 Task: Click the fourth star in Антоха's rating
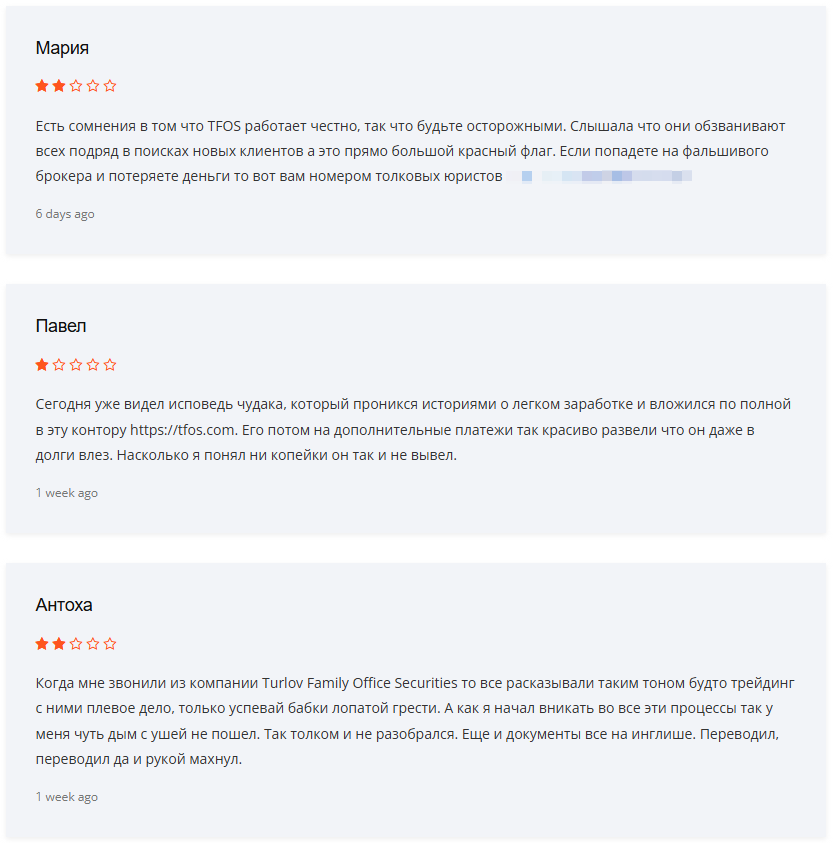(93, 644)
